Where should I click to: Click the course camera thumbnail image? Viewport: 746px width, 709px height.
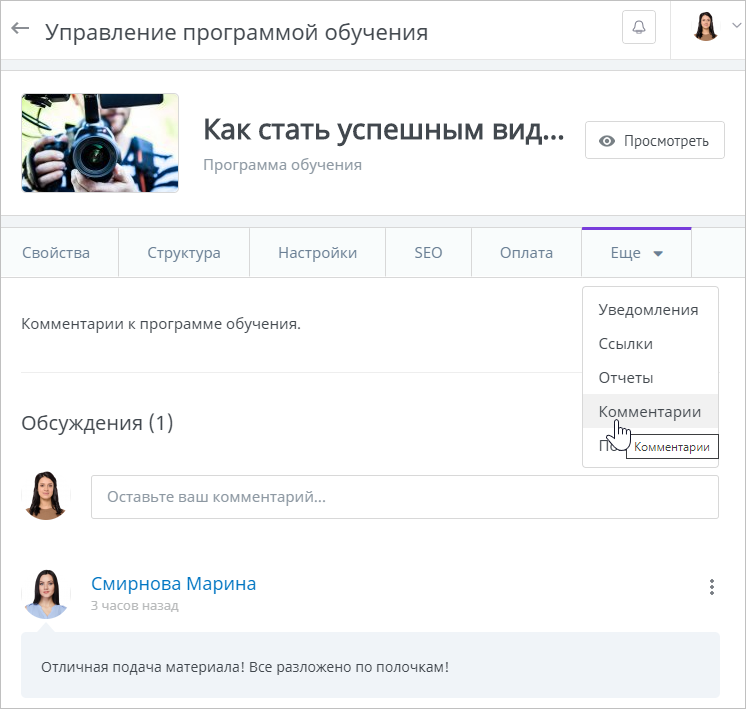point(100,143)
